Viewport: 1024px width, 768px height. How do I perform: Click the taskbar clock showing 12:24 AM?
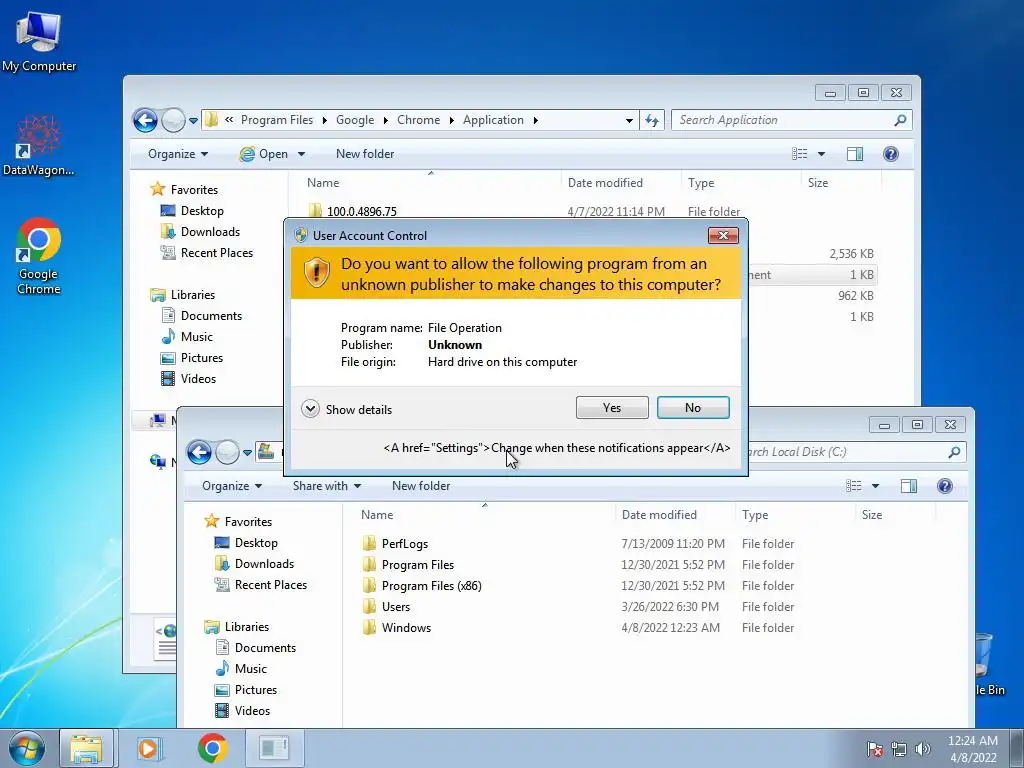click(973, 749)
